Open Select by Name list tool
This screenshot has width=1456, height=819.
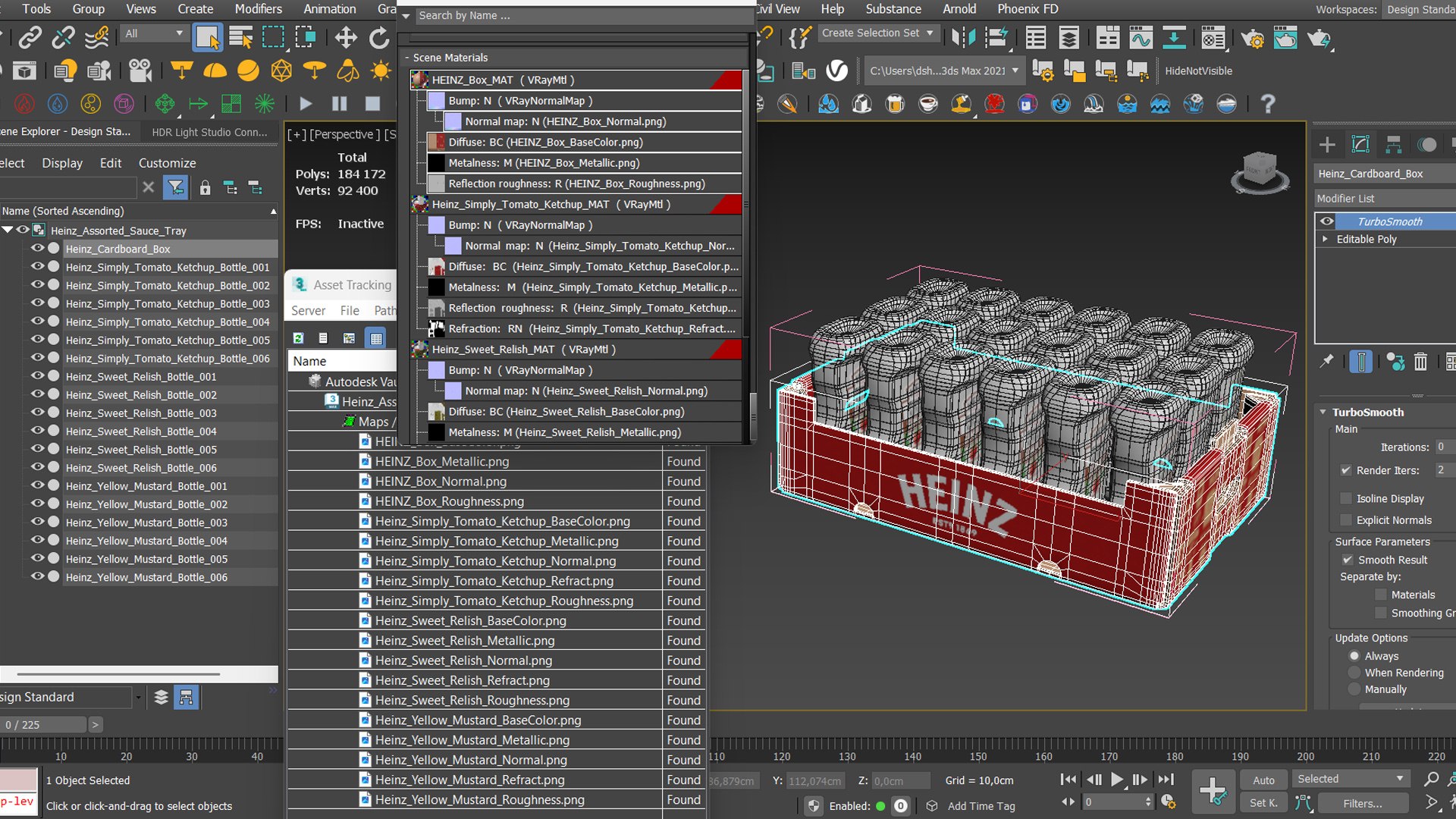(240, 37)
